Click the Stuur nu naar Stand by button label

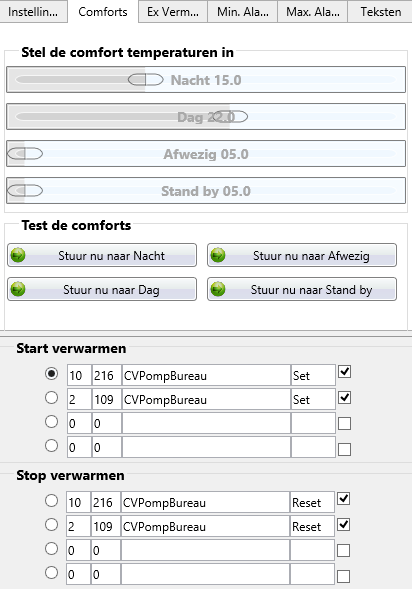pos(311,290)
